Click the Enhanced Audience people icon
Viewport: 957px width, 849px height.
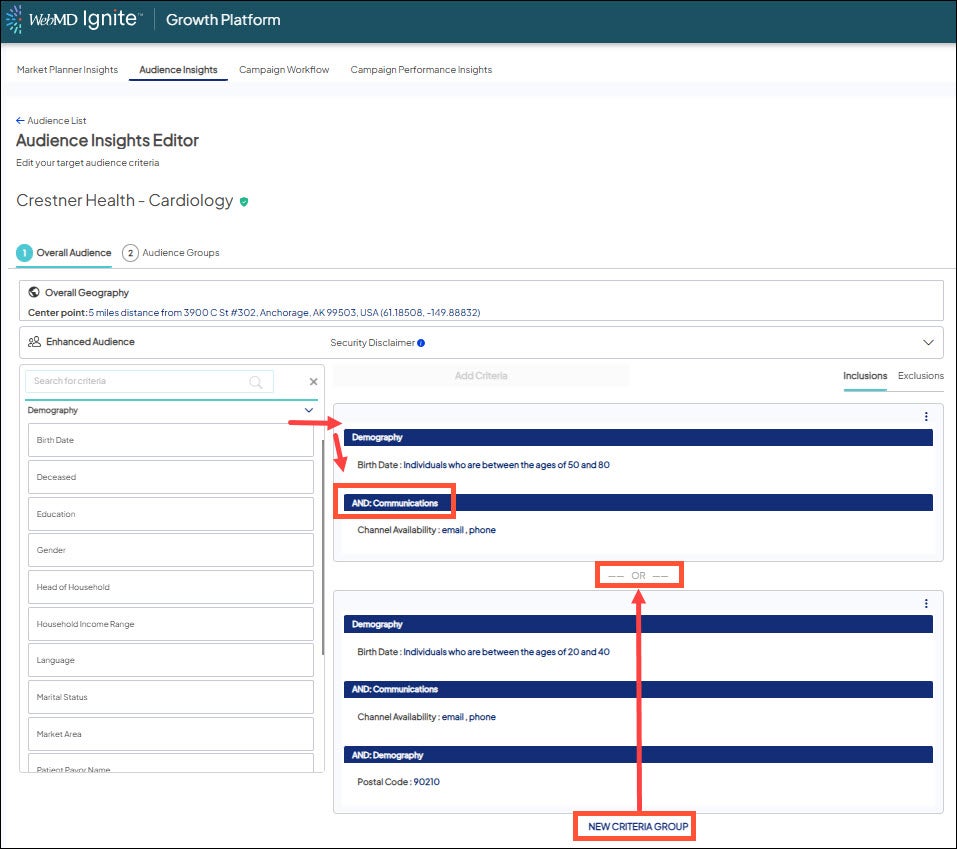(34, 342)
